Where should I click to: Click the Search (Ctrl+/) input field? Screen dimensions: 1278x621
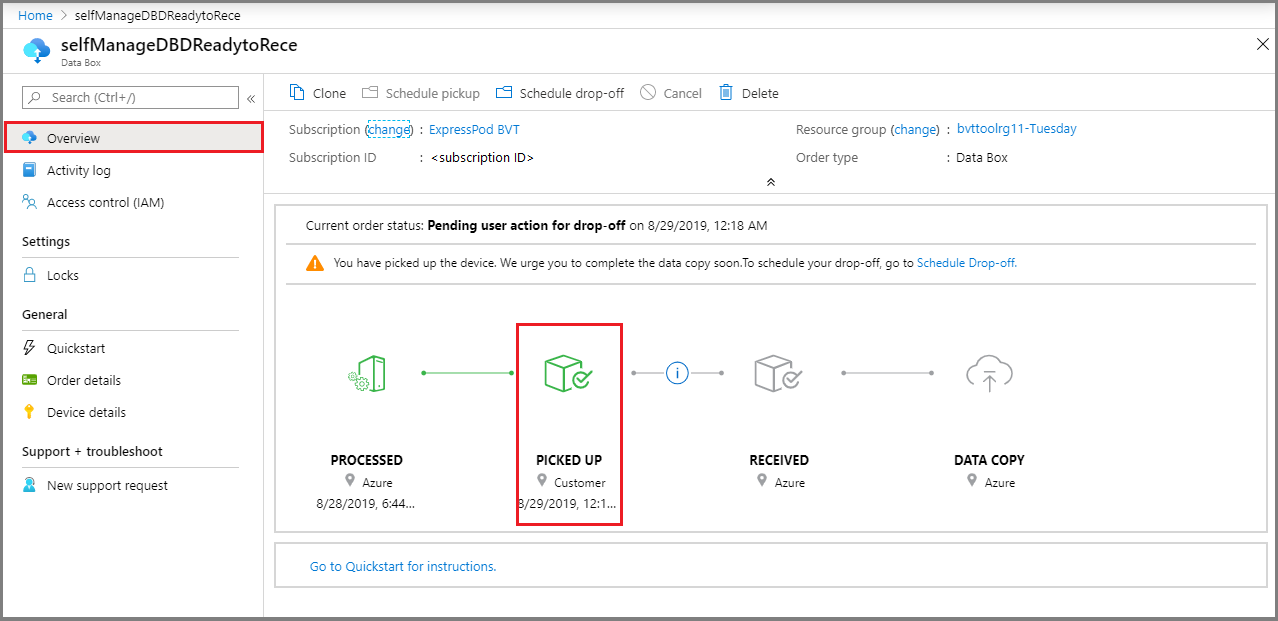[130, 97]
